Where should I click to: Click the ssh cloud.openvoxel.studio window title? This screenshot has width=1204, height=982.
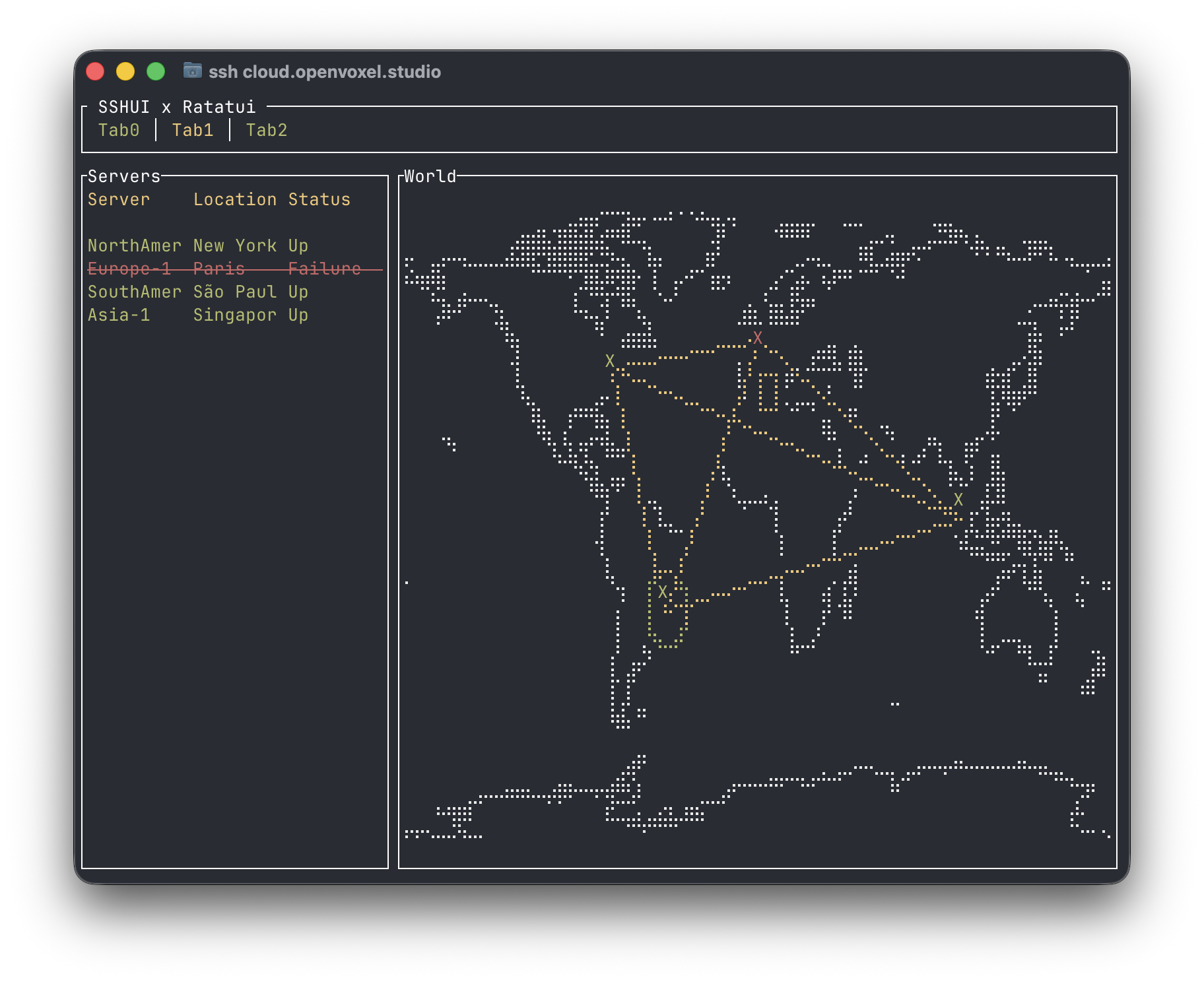(325, 71)
